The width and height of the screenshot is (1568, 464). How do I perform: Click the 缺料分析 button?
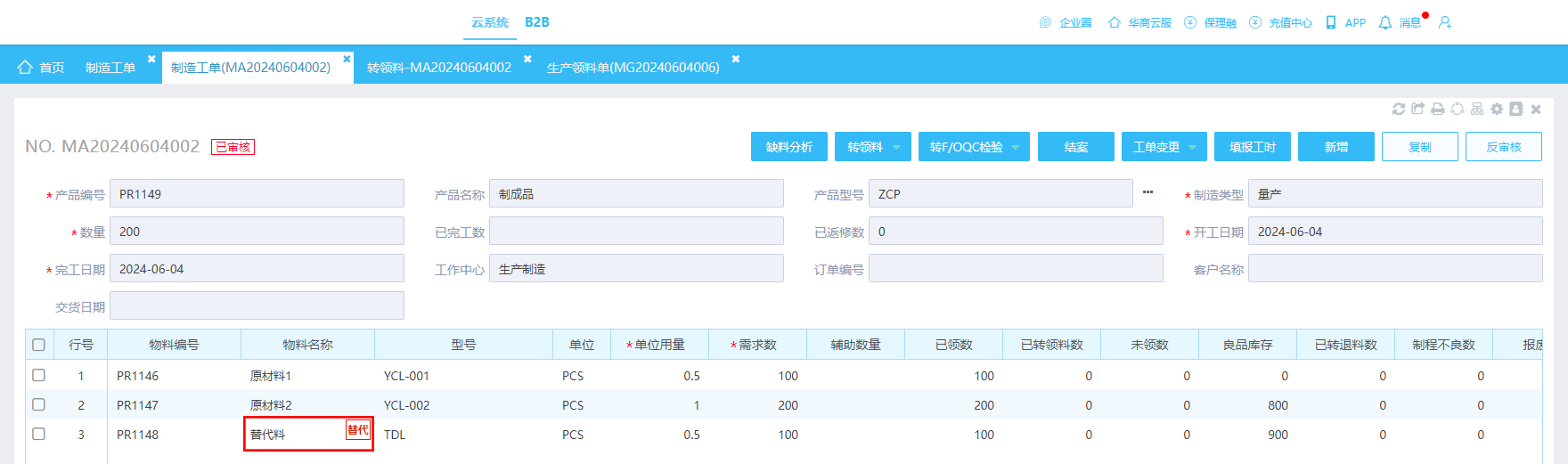[x=789, y=147]
